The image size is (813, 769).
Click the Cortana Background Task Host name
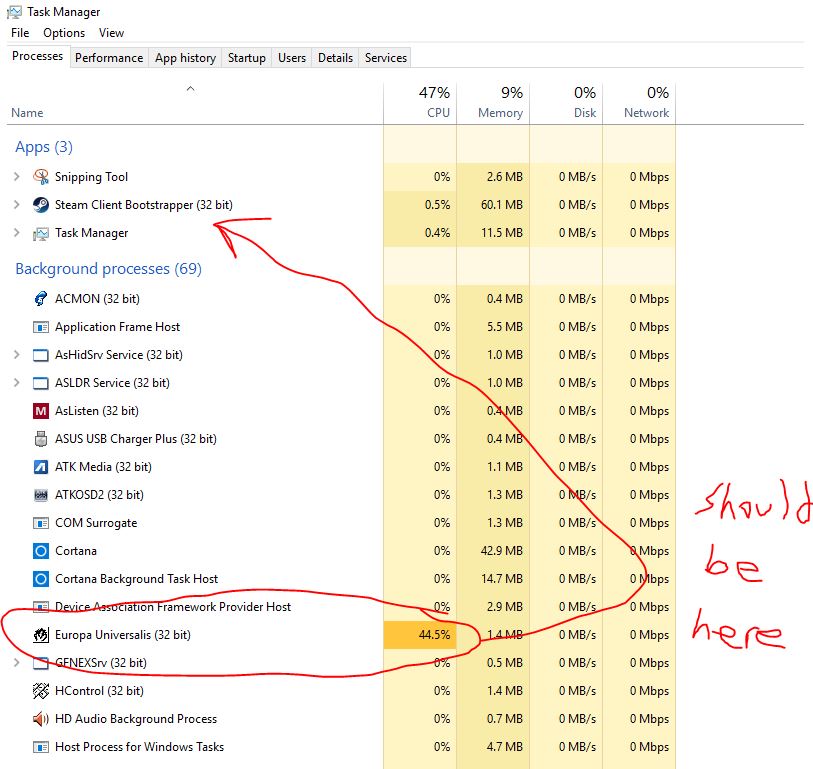click(x=136, y=579)
